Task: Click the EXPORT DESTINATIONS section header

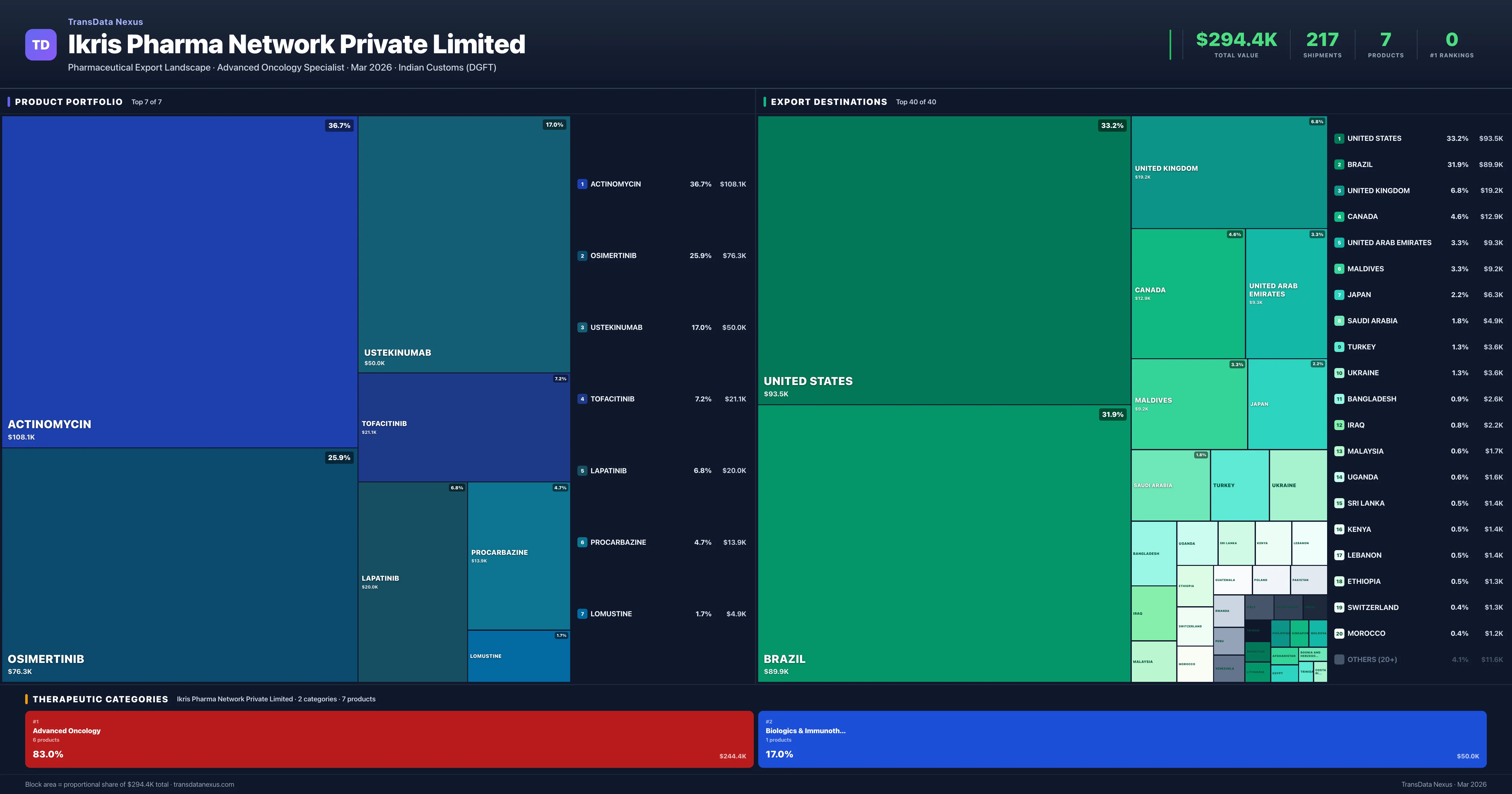Action: coord(828,101)
